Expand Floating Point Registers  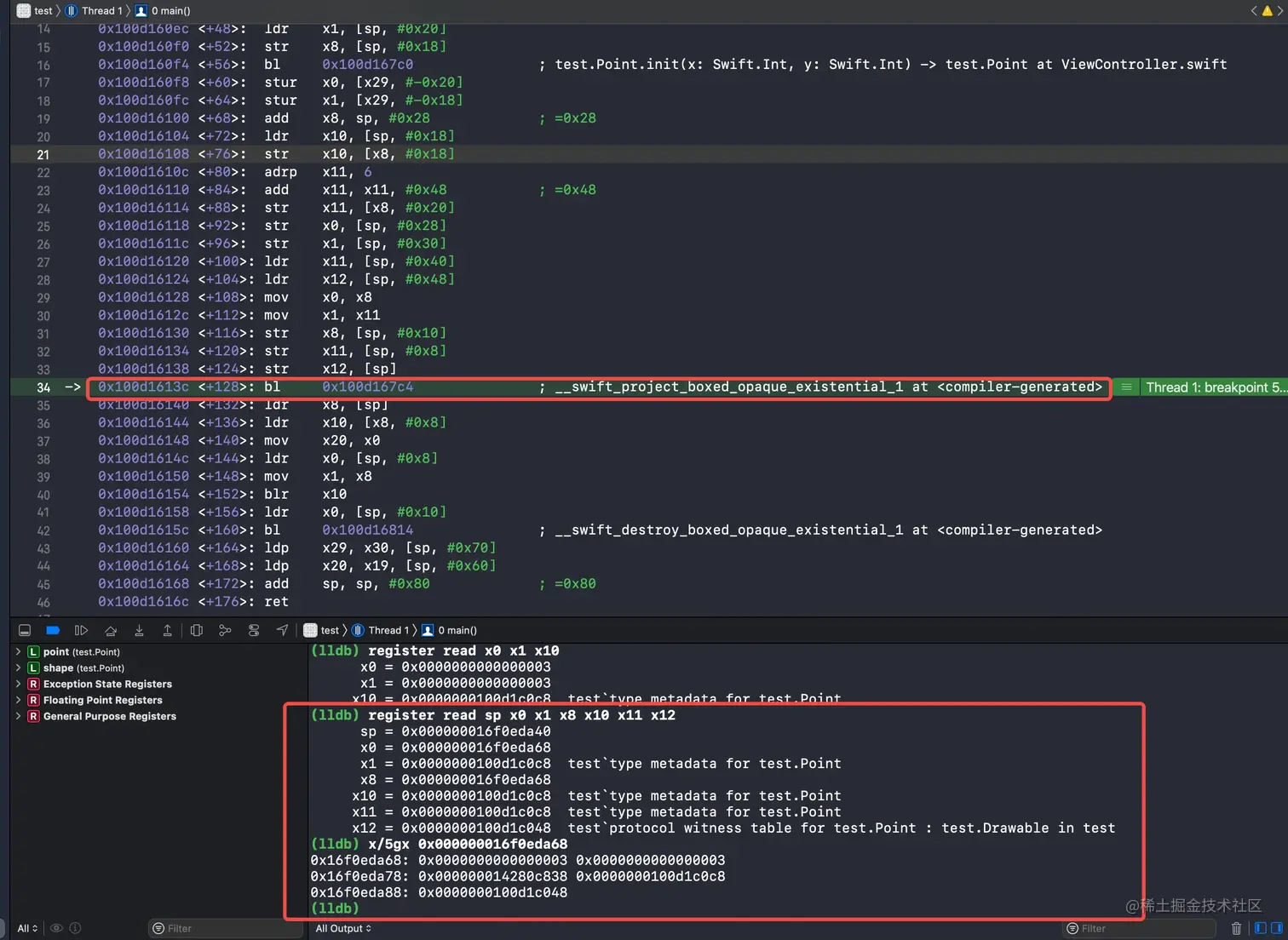click(18, 700)
